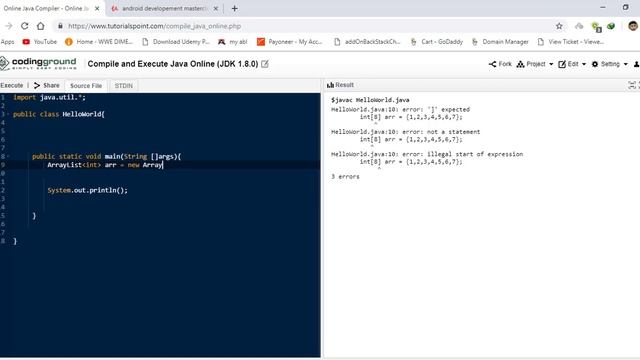Open Cart - GoDaddy bookmark
Image resolution: width=640 pixels, height=360 pixels.
point(436,42)
